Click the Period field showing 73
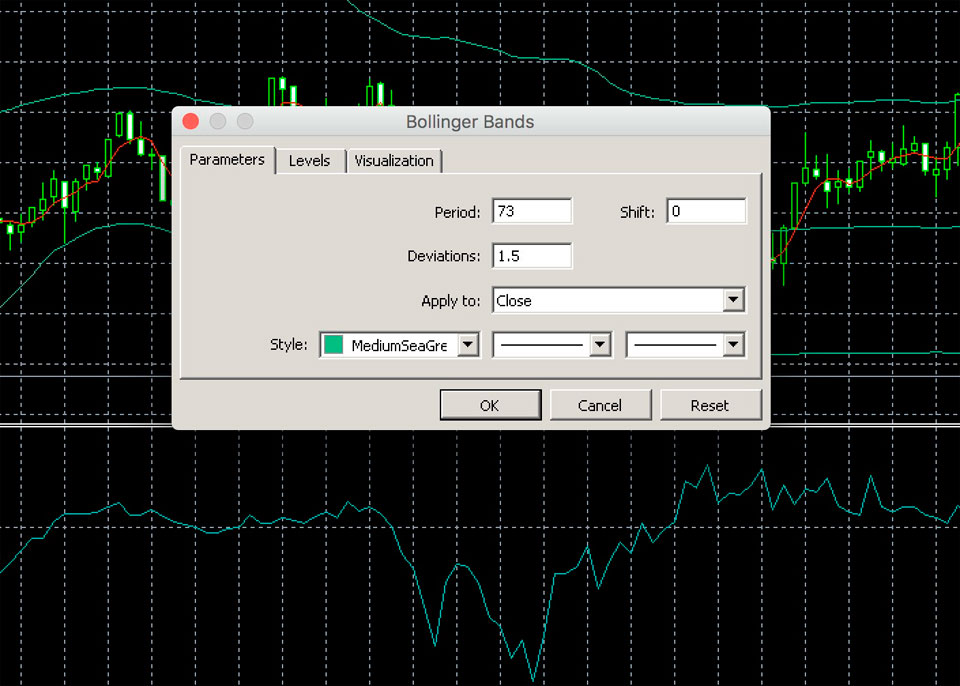This screenshot has height=686, width=960. (531, 212)
